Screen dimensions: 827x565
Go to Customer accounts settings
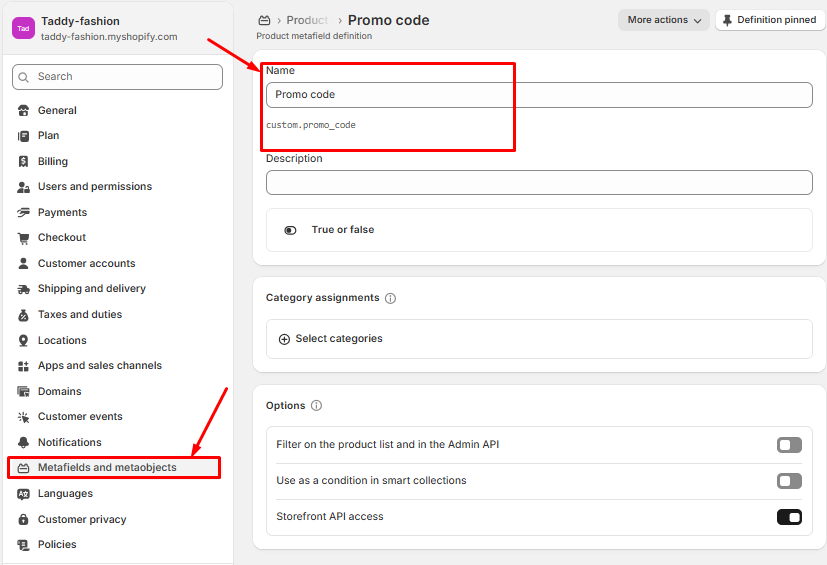click(x=86, y=264)
